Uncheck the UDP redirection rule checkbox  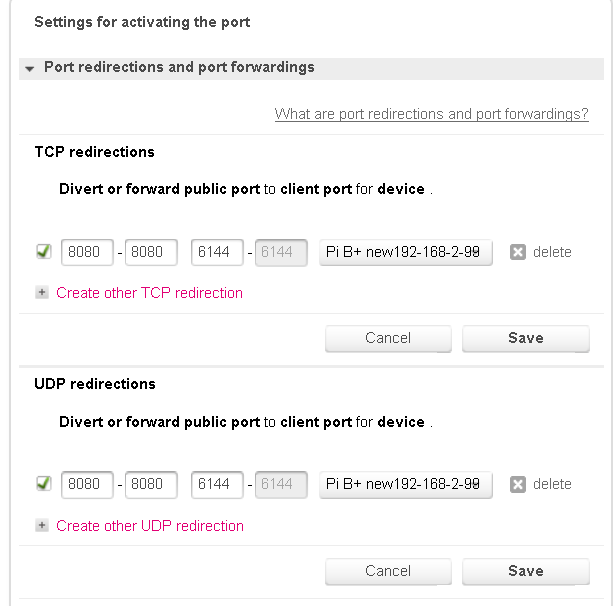(43, 484)
